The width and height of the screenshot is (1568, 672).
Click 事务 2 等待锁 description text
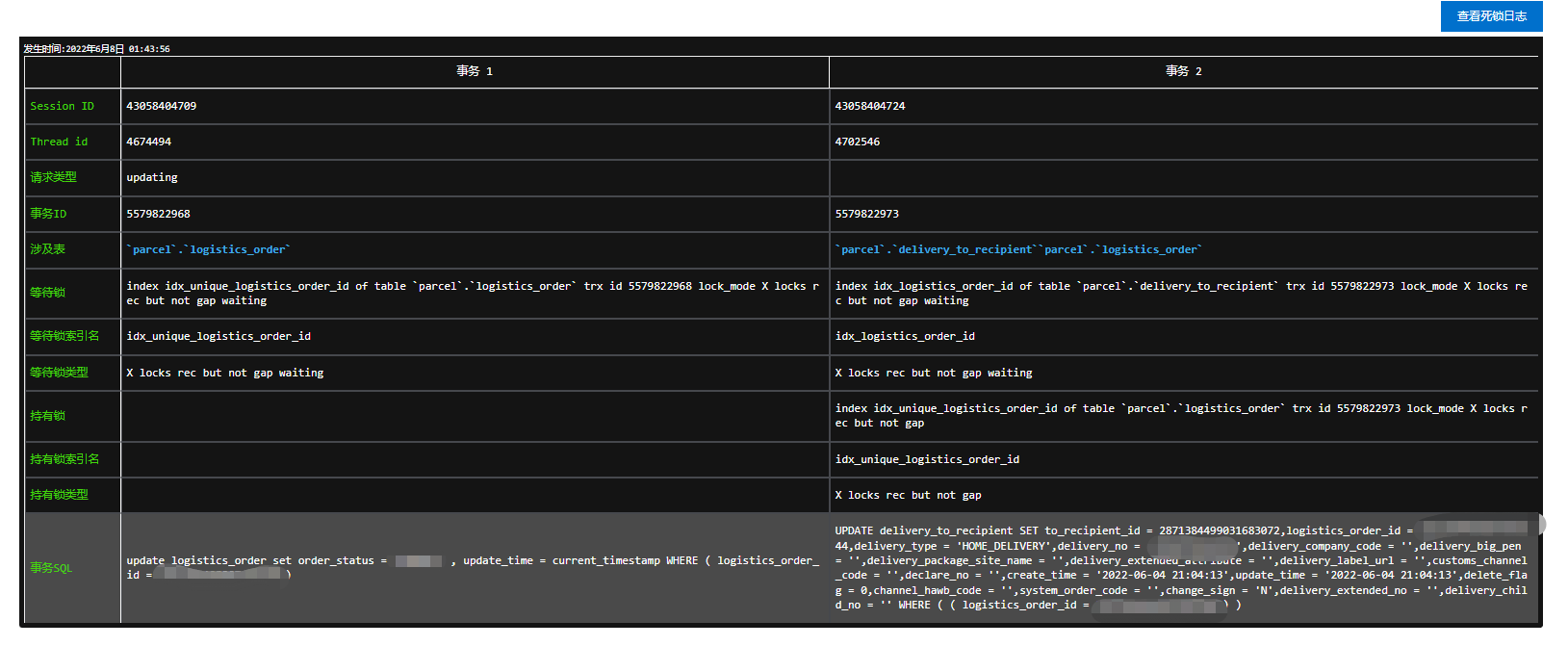click(1181, 294)
